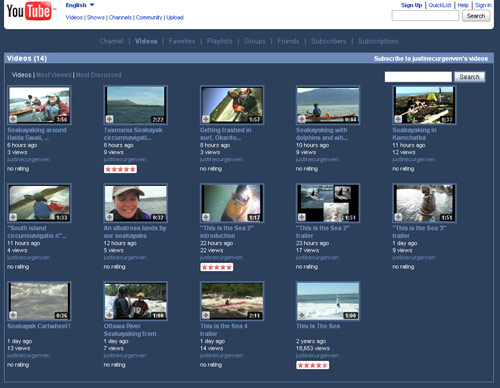Add Tasmania Seakayak video to QuickList
Image resolution: width=500 pixels, height=388 pixels.
109,119
